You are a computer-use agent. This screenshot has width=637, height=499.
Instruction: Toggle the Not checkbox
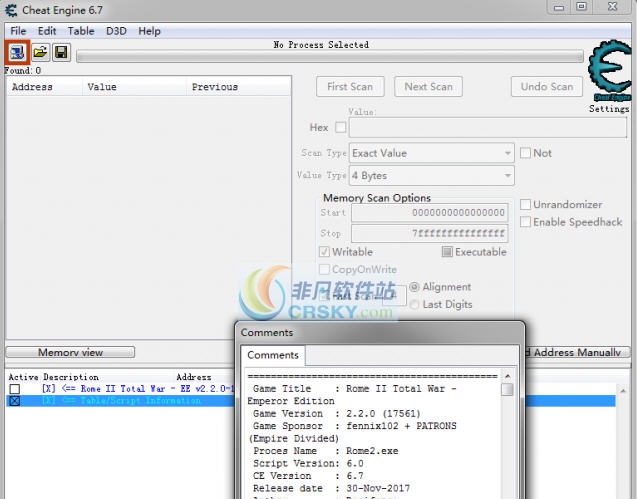coord(525,153)
